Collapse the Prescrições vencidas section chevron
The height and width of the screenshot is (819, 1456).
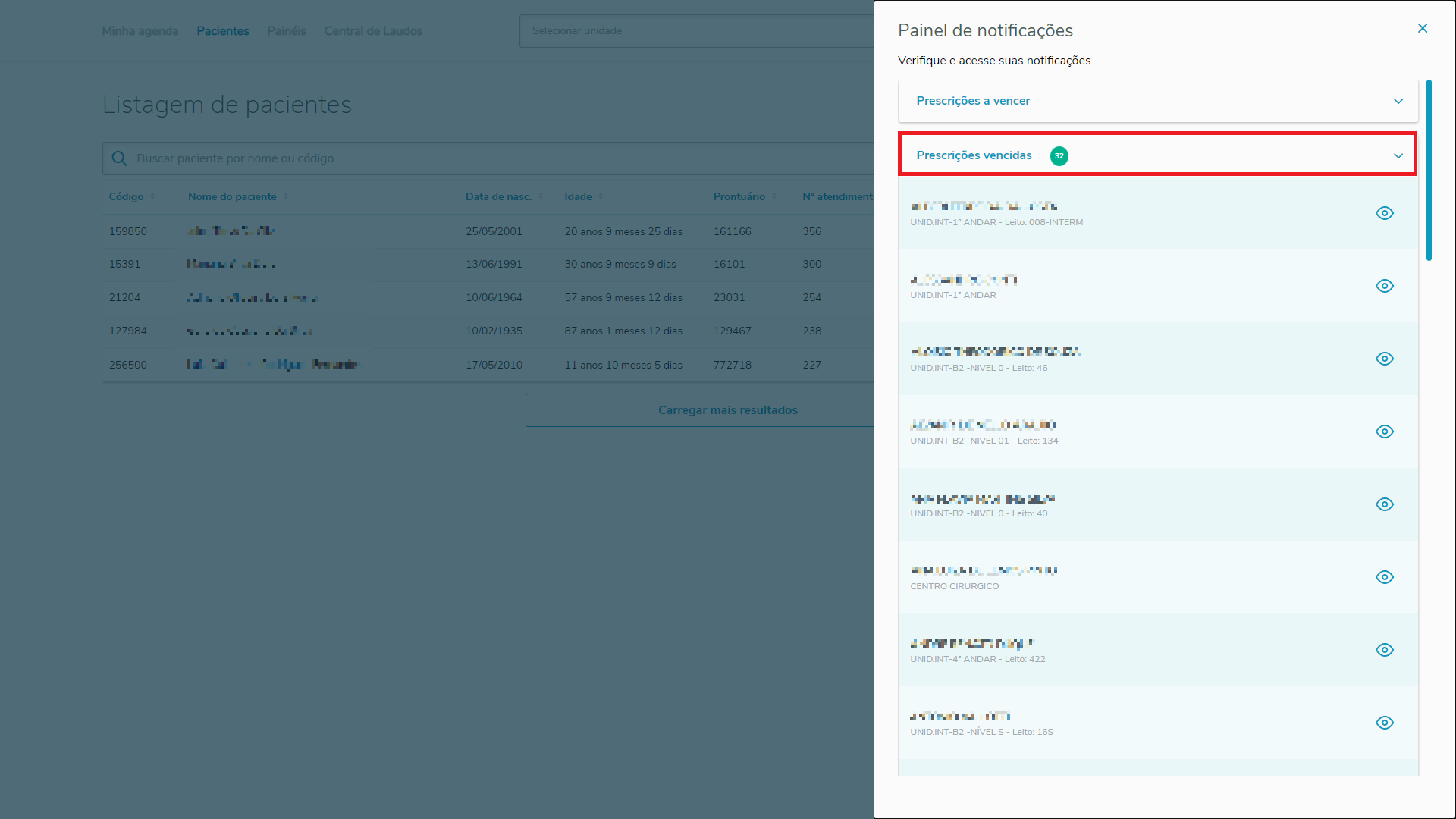click(x=1398, y=156)
